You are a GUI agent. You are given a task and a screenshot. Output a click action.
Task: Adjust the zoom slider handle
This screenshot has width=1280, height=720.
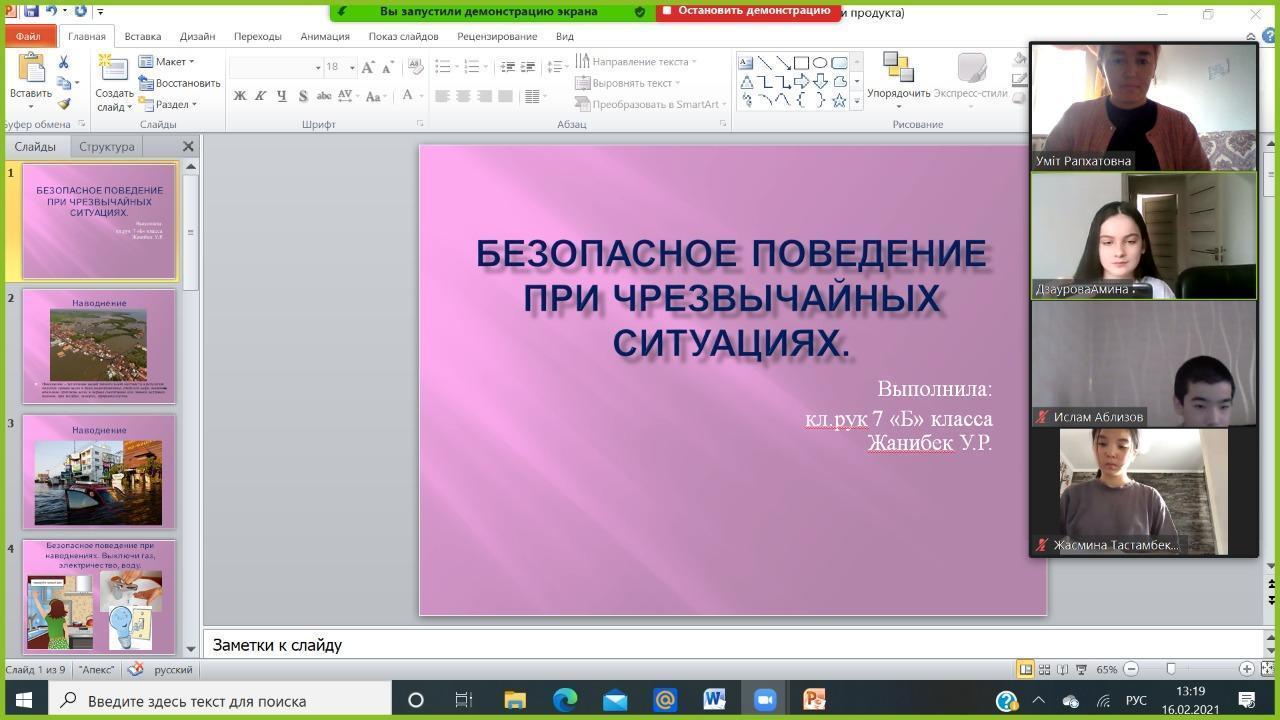click(x=1171, y=669)
